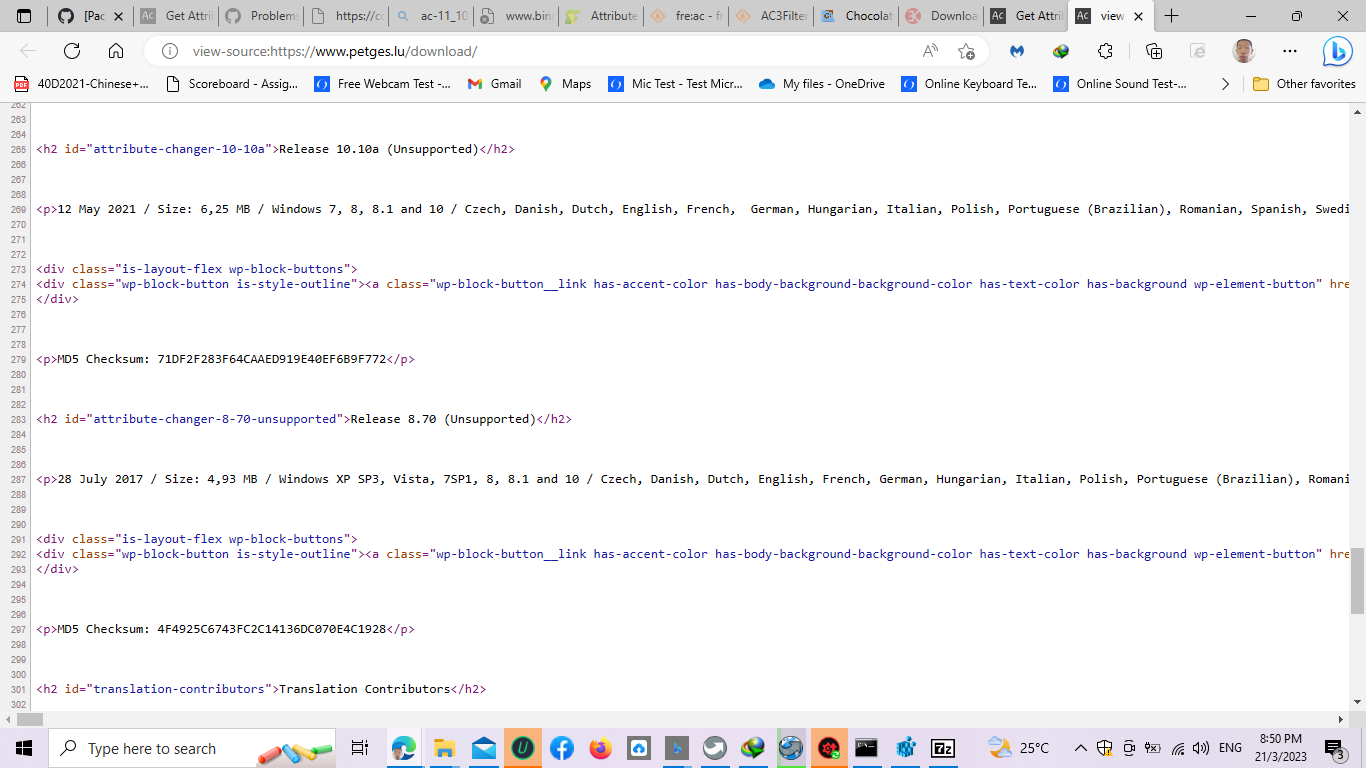Toggle the Collections panel
The height and width of the screenshot is (768, 1366).
point(1155,50)
